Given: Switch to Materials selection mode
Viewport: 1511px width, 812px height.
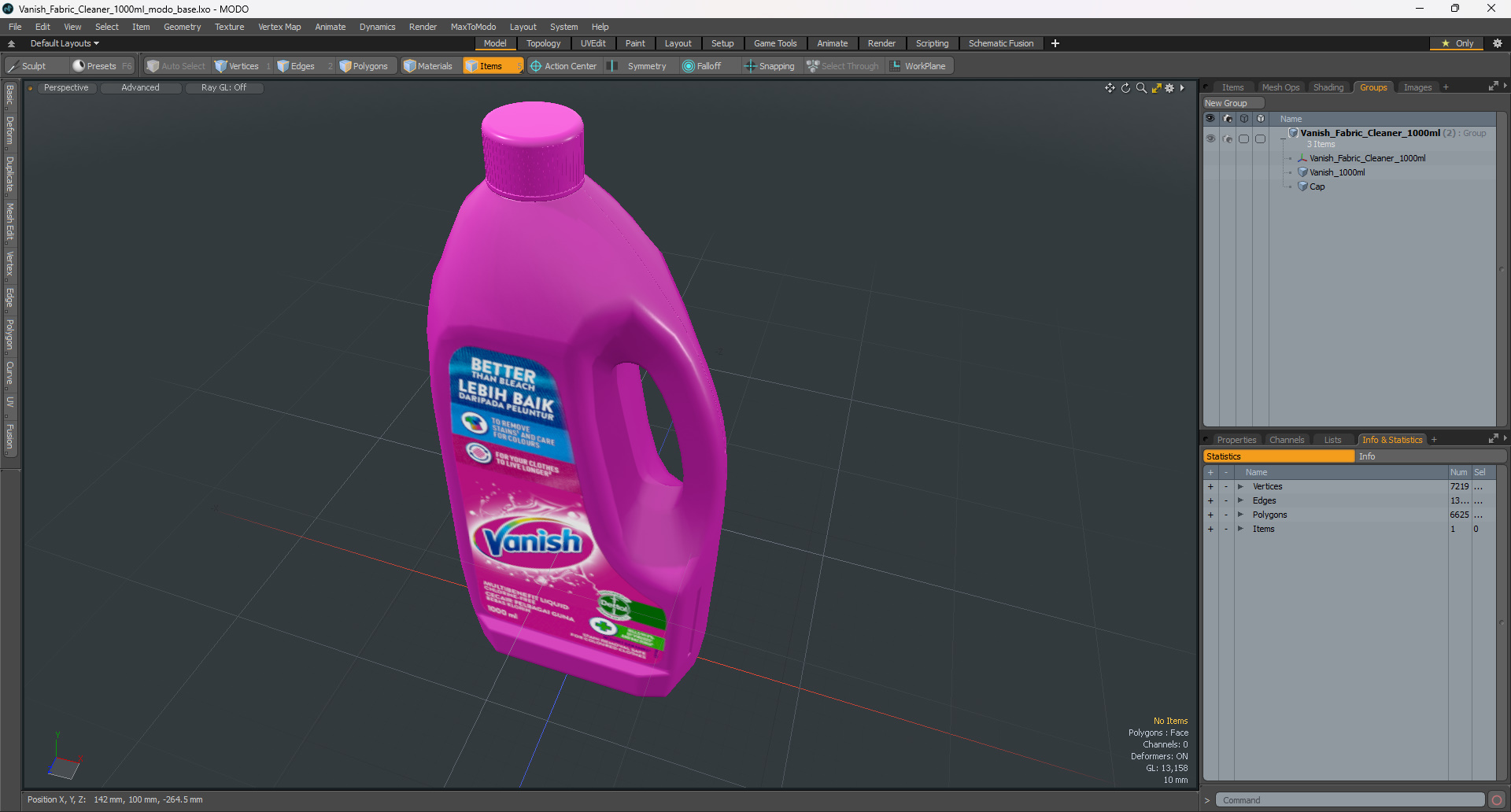Looking at the screenshot, I should click(429, 66).
